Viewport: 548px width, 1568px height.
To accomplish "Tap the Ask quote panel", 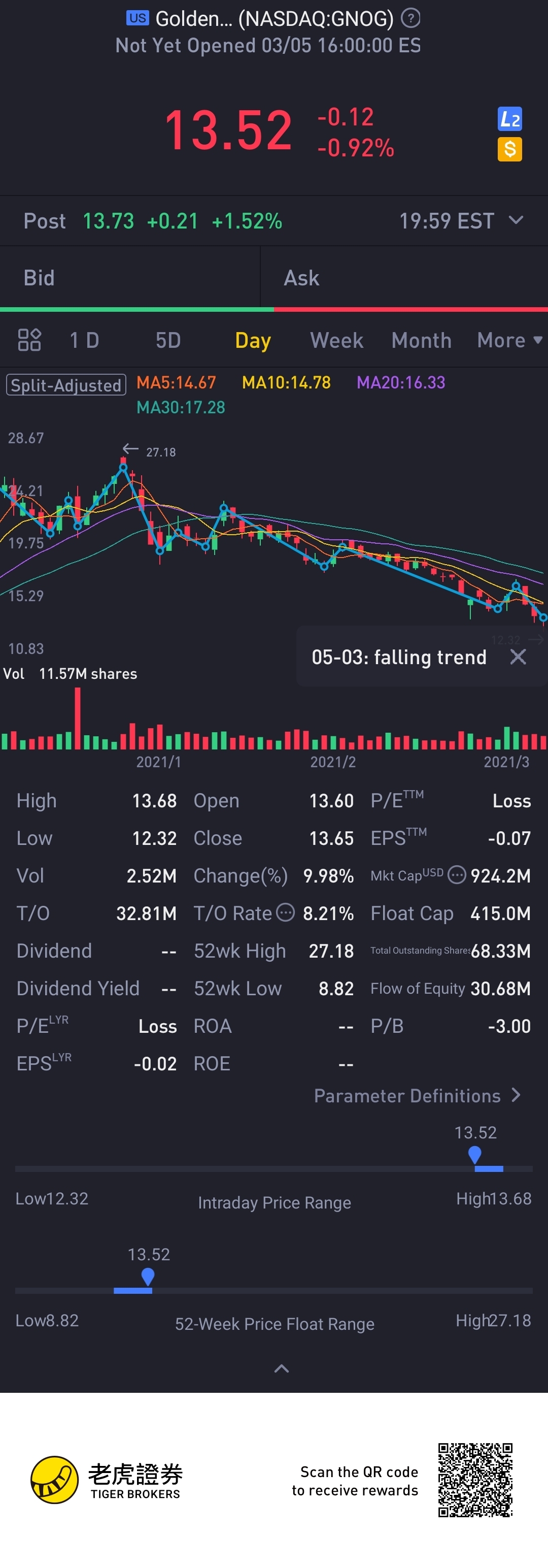I will tap(404, 278).
